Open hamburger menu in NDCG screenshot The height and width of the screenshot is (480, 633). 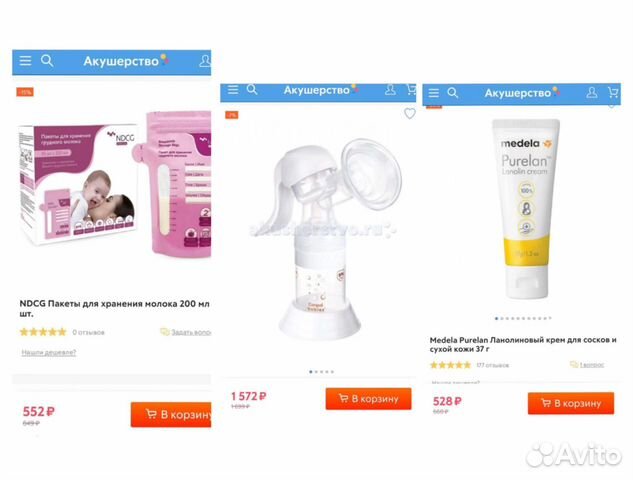click(x=25, y=61)
